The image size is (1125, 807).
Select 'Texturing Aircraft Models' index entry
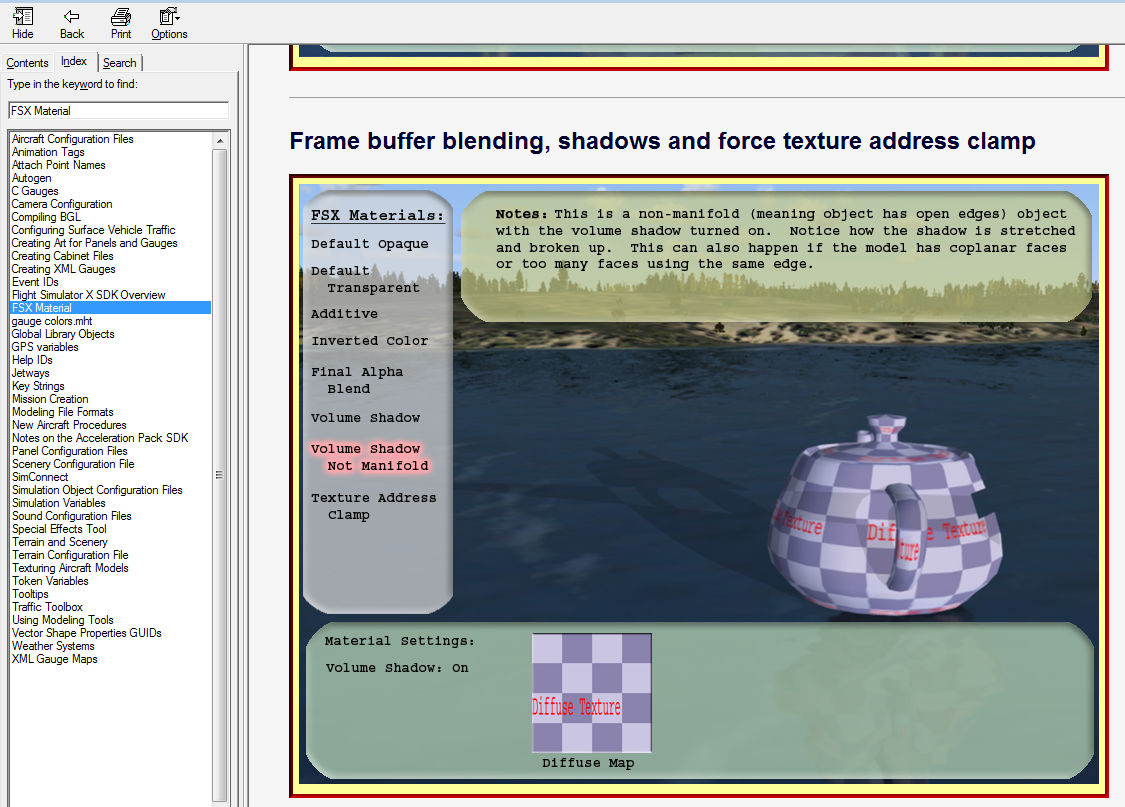[70, 568]
